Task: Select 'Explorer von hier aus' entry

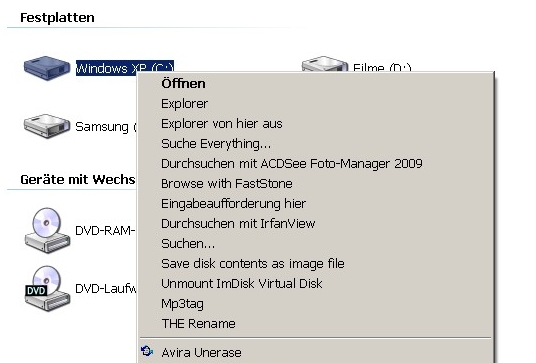Action: [317, 124]
